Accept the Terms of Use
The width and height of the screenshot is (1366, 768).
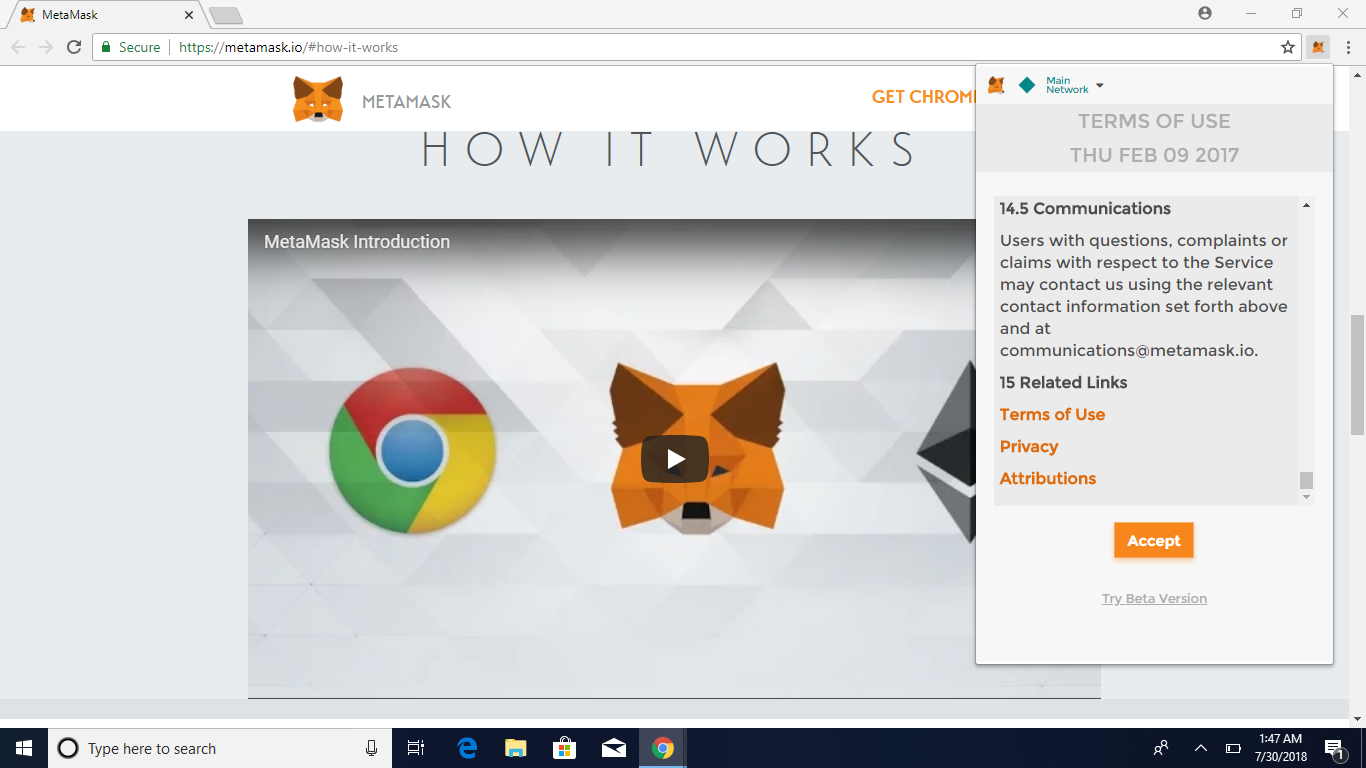click(1153, 540)
